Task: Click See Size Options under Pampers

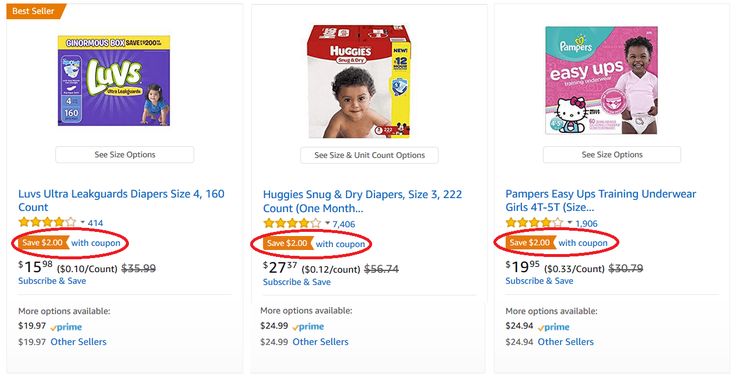Action: point(612,154)
